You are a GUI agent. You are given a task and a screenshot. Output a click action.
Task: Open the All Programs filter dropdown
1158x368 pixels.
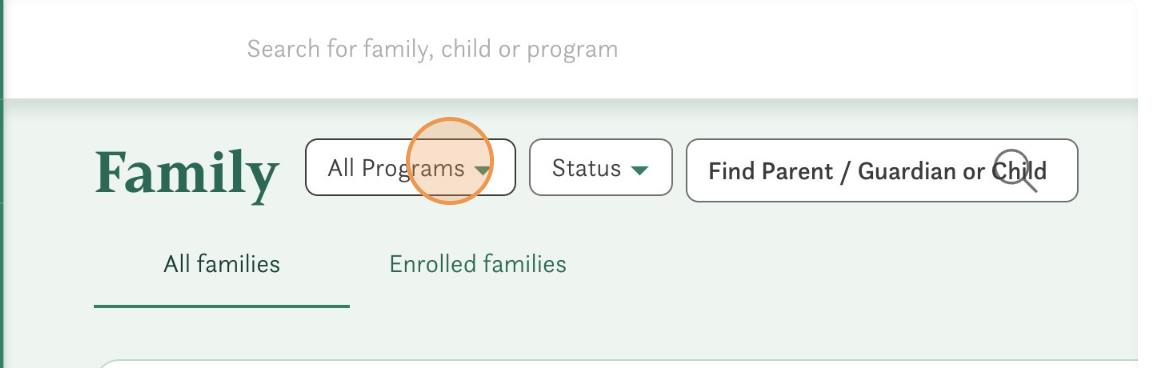[x=410, y=168]
